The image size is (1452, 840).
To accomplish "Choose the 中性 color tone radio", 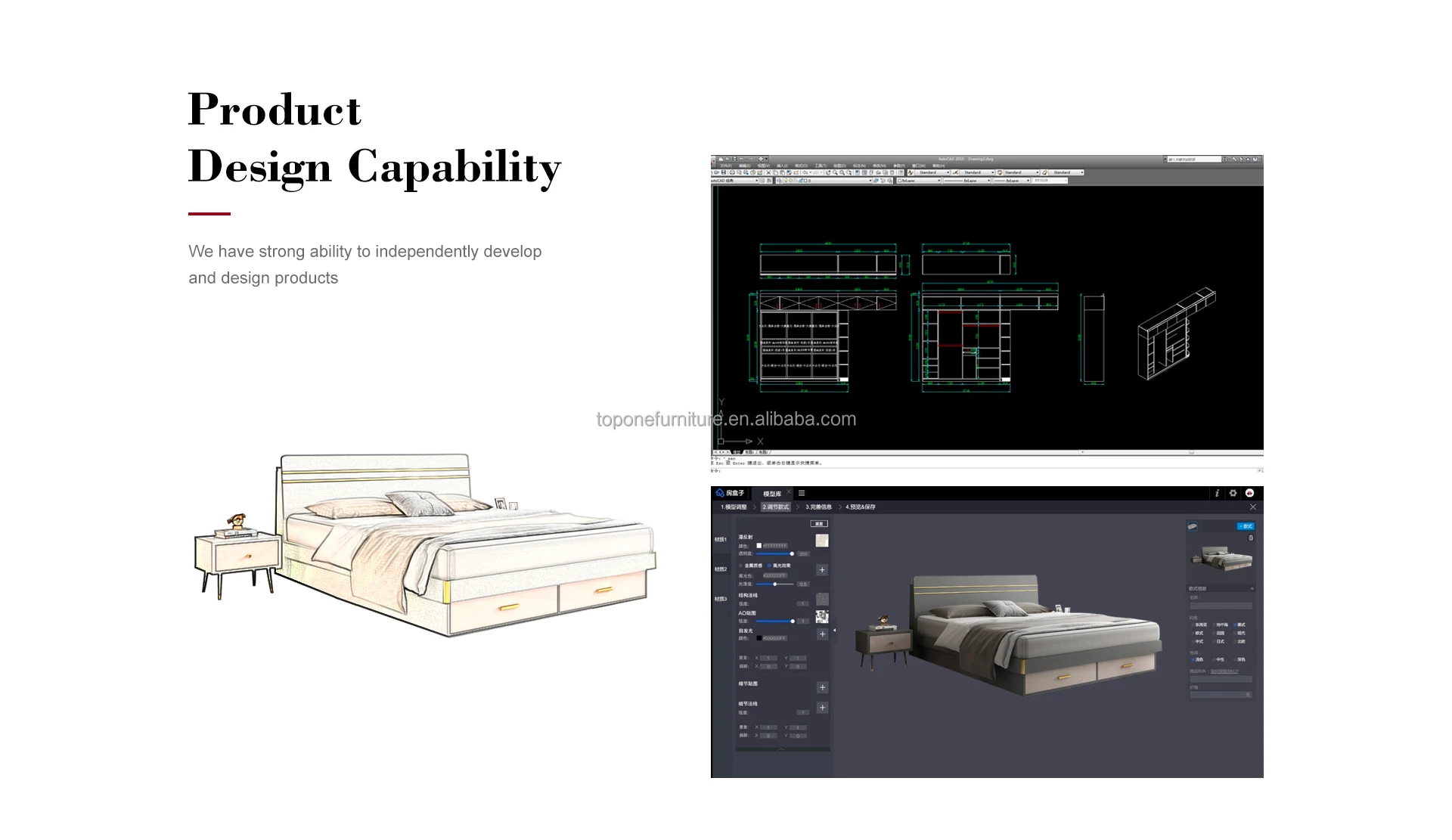I will pos(1215,659).
